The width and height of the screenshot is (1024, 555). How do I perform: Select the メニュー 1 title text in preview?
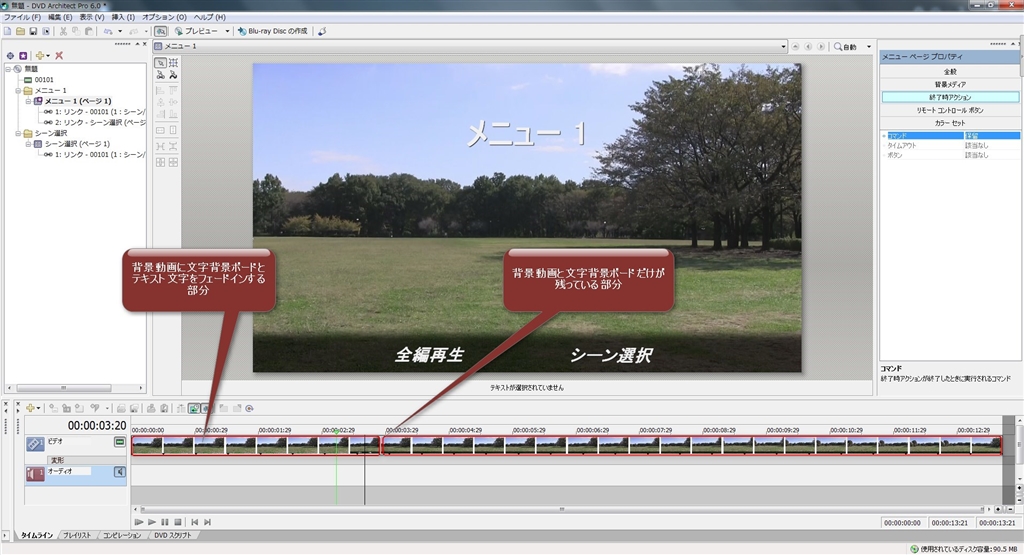[x=526, y=134]
